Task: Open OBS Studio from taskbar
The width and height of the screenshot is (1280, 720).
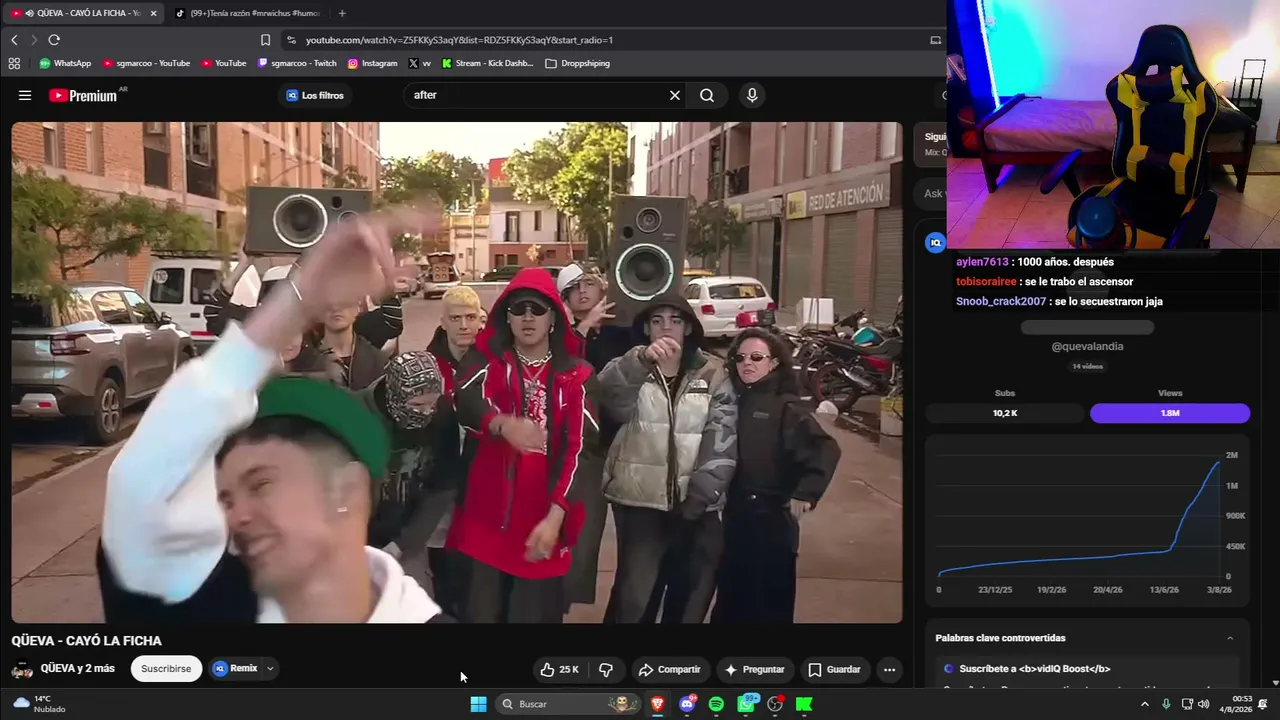Action: 775,704
